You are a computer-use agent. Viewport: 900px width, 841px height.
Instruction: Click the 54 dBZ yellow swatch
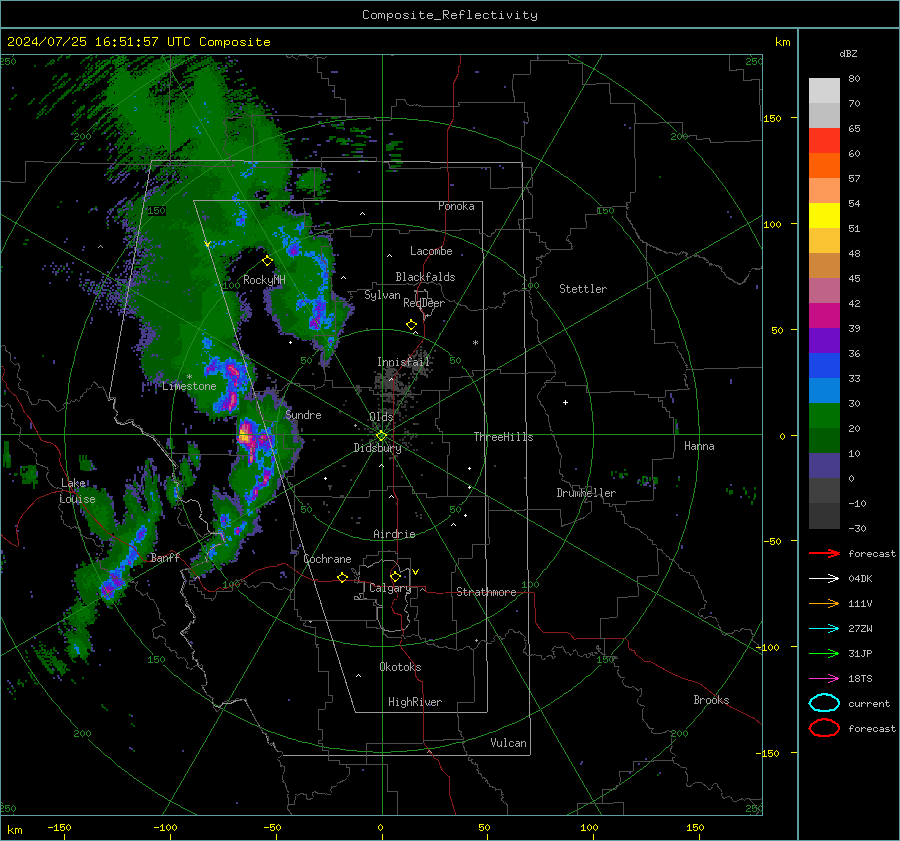[x=824, y=215]
